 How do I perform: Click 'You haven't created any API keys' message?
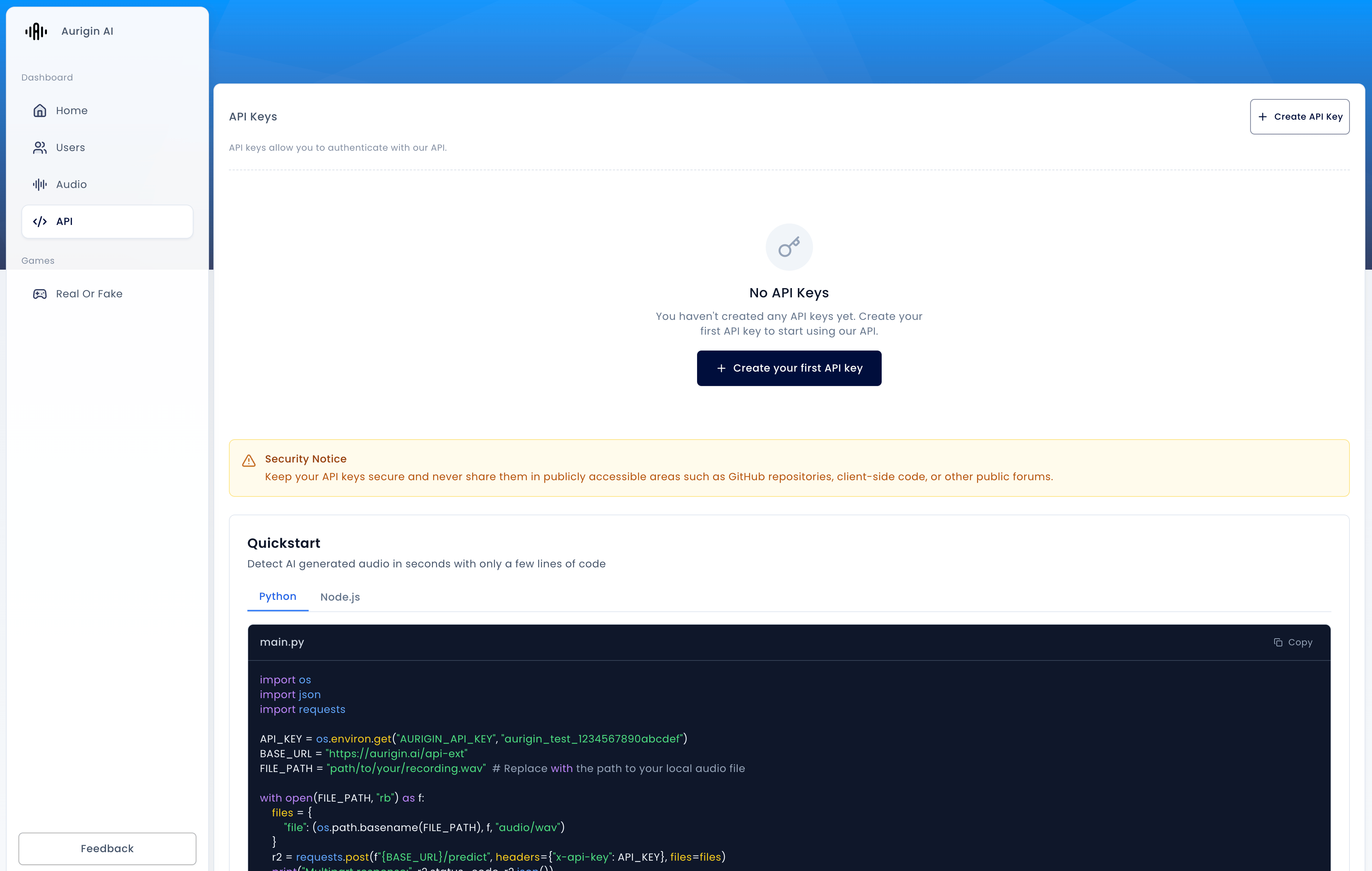(789, 324)
